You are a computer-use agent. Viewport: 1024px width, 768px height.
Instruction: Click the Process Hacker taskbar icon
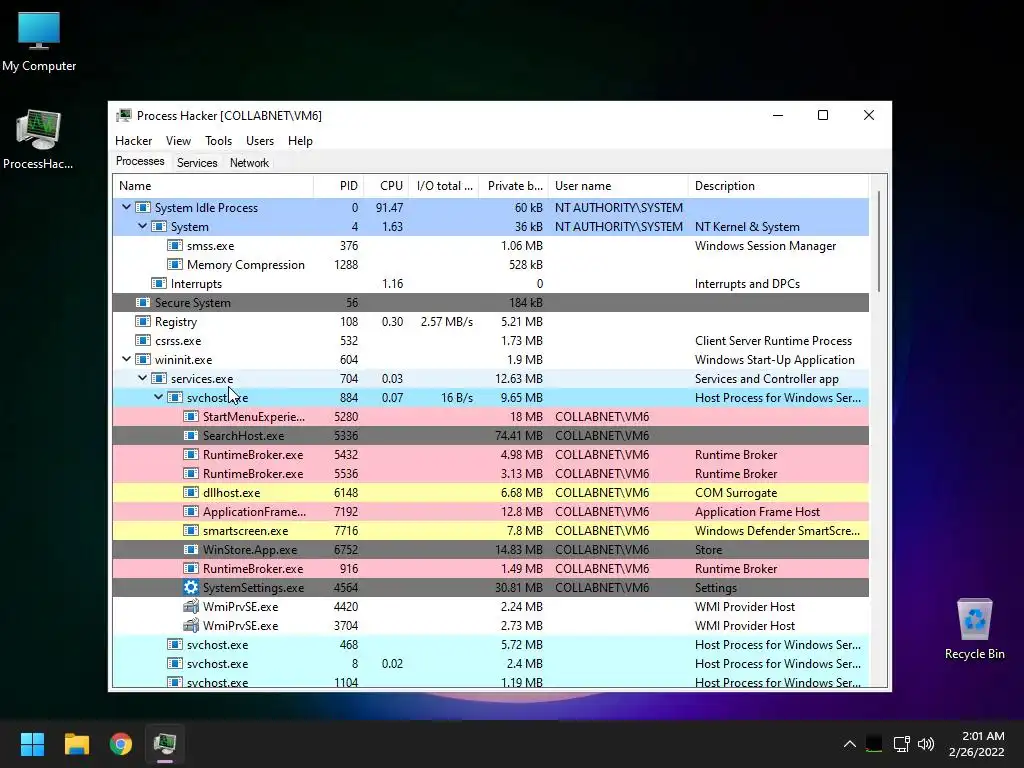(165, 743)
